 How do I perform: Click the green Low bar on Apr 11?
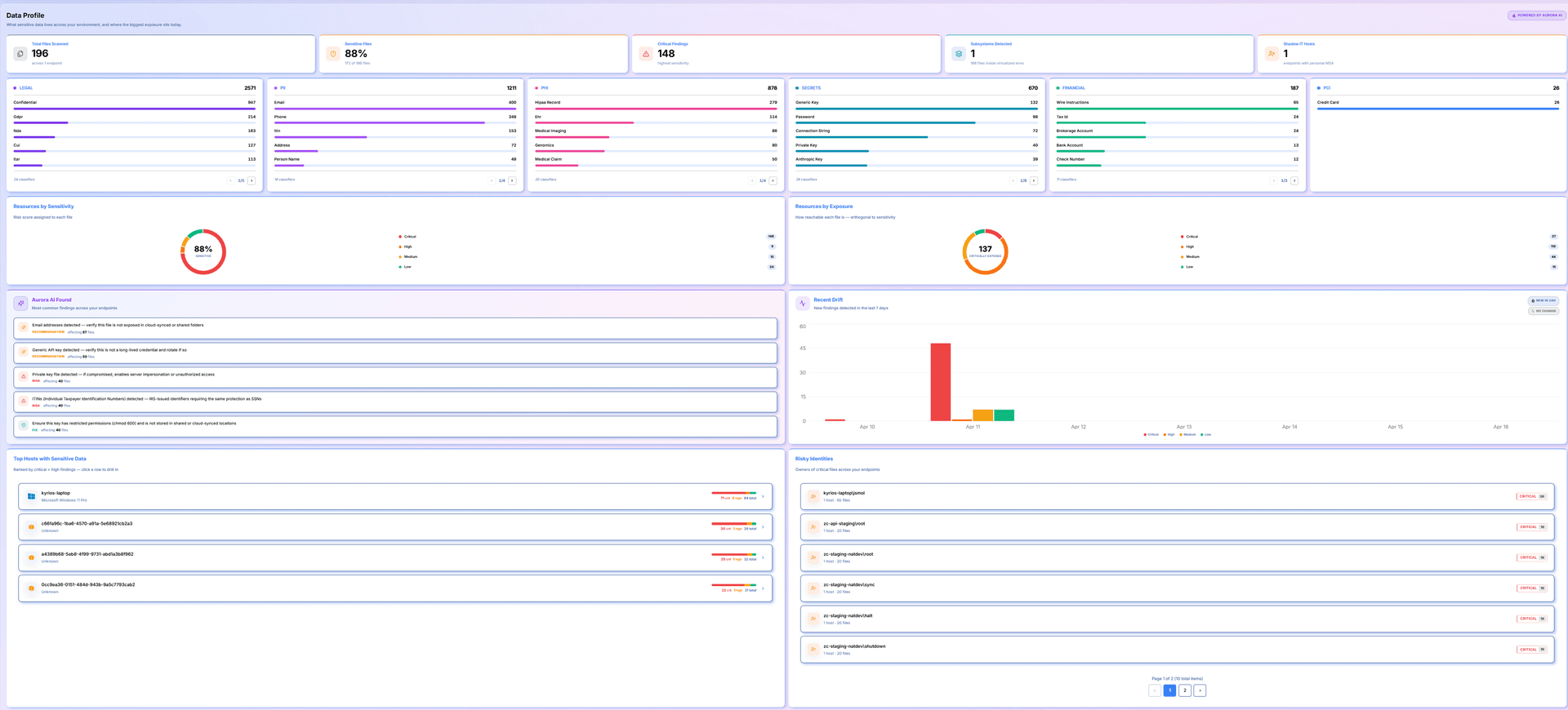click(x=1004, y=415)
